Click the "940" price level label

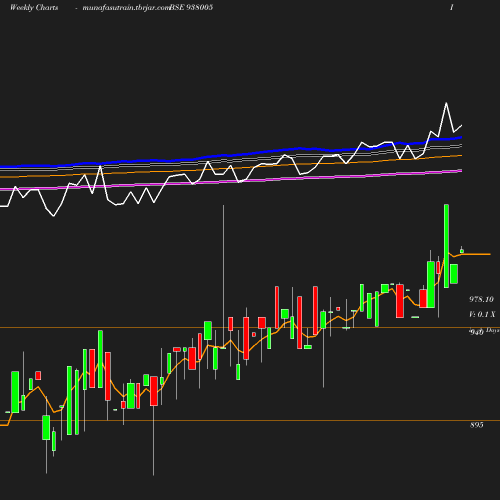[x=477, y=332]
